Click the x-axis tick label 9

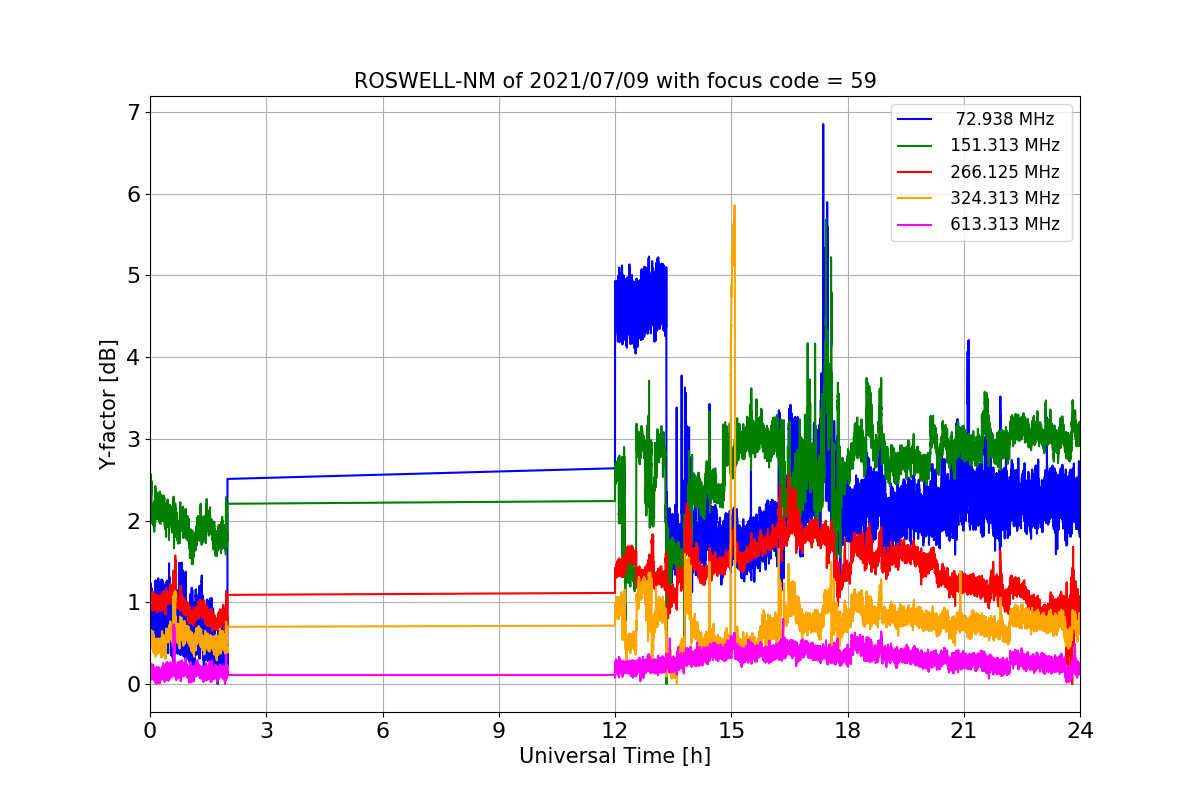click(x=499, y=731)
